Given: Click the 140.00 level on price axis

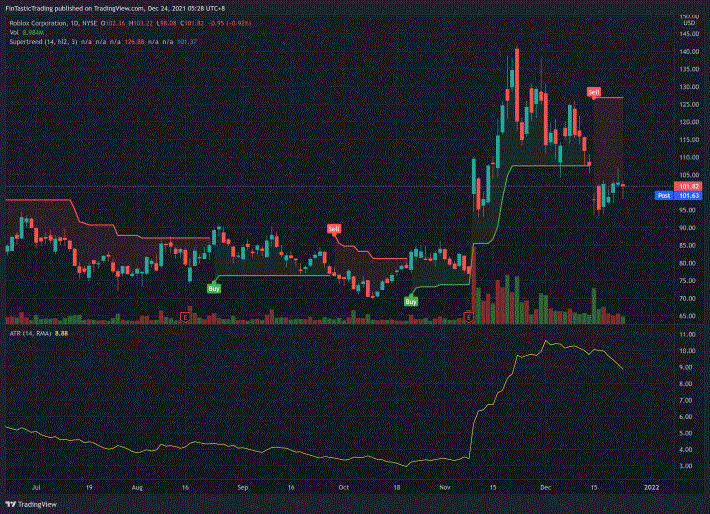Looking at the screenshot, I should click(687, 51).
